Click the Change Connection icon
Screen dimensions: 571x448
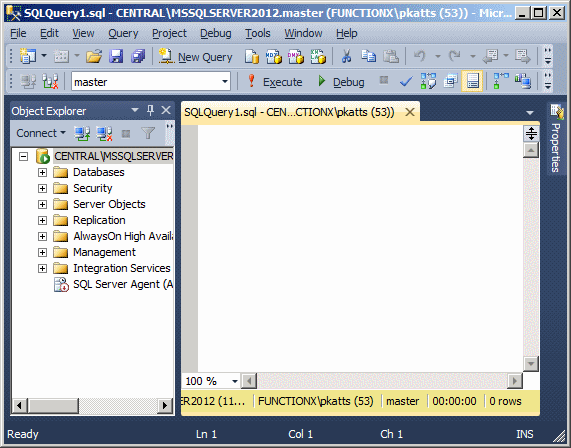tap(50, 82)
